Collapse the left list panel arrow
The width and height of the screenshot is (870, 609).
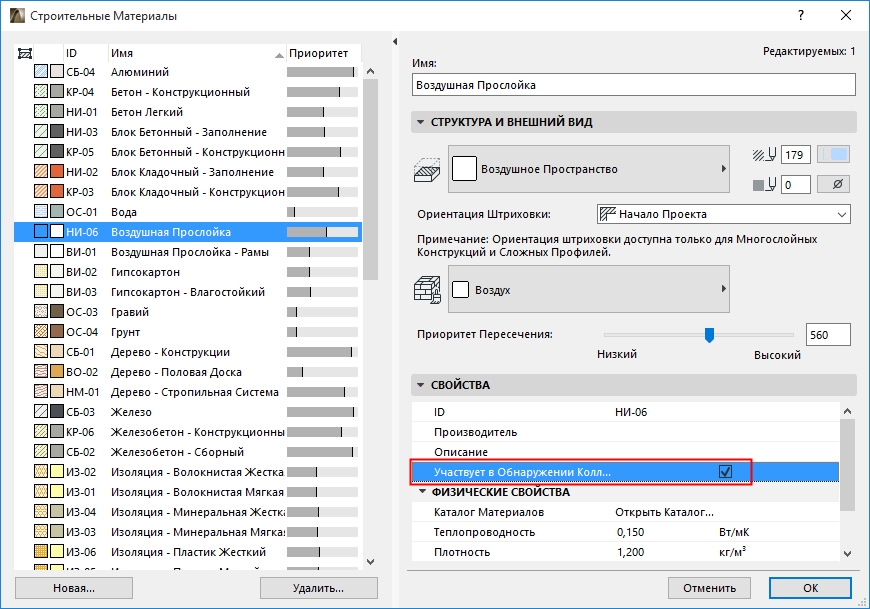tap(395, 42)
